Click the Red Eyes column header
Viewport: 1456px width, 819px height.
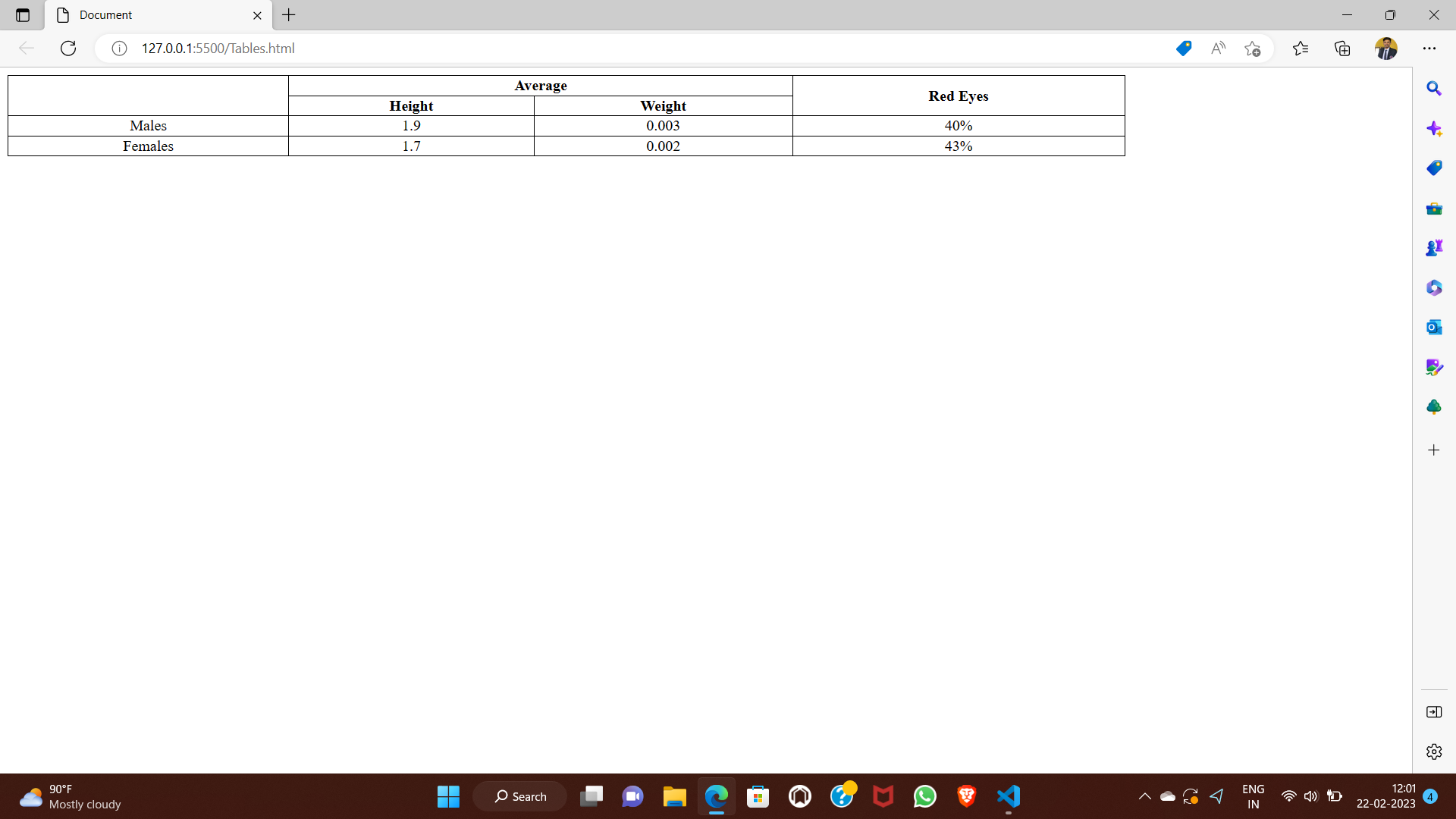[x=959, y=96]
